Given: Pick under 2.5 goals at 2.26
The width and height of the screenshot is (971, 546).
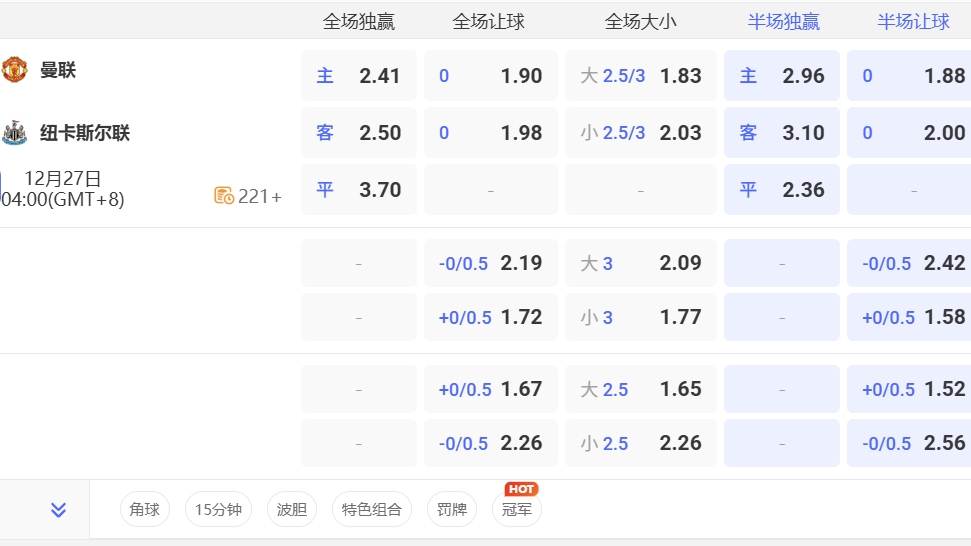Looking at the screenshot, I should 640,443.
